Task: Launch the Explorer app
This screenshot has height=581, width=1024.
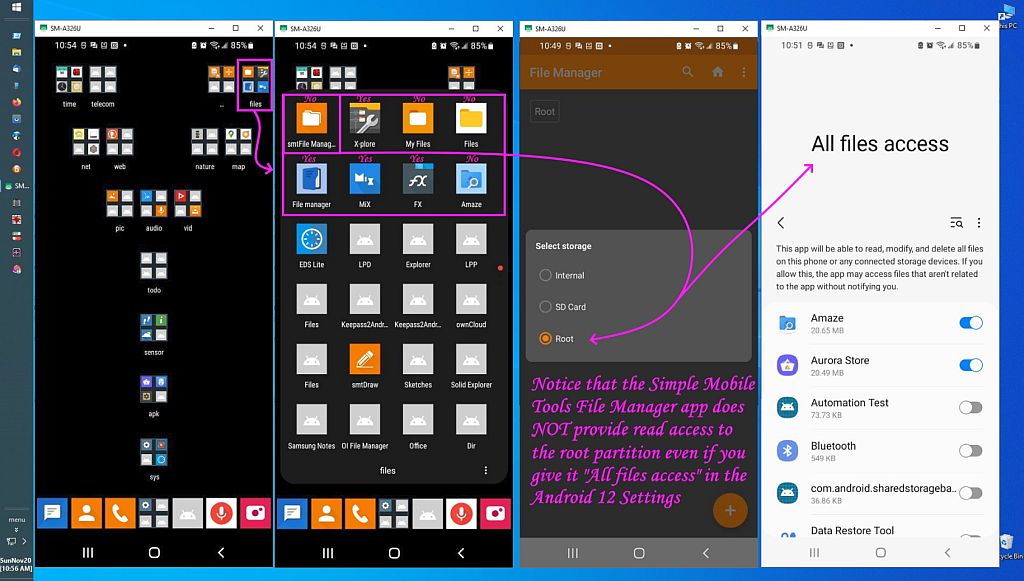Action: (418, 240)
